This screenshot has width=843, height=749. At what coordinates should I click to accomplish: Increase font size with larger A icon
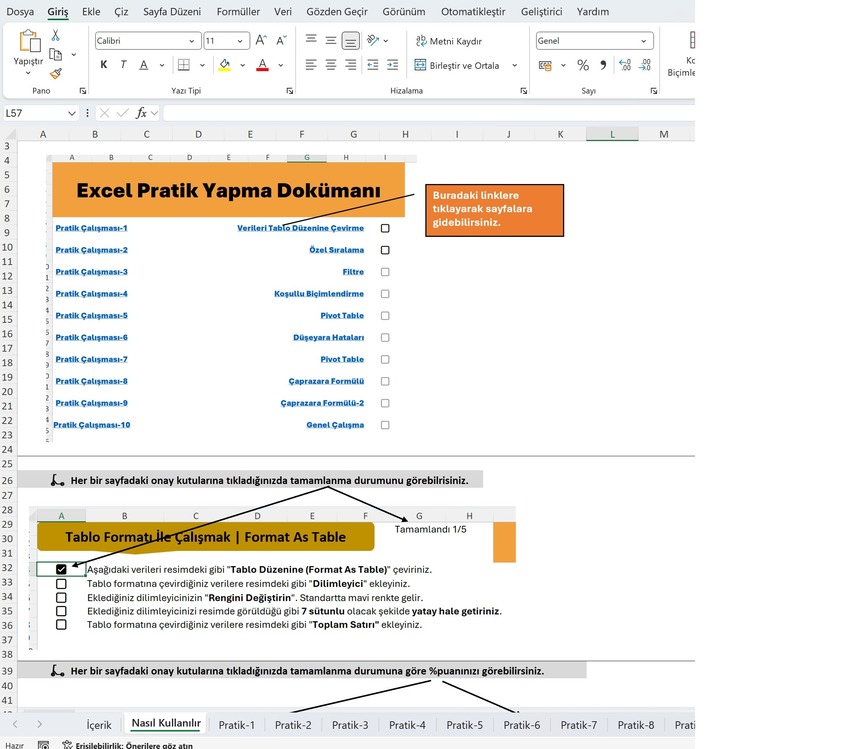(261, 40)
